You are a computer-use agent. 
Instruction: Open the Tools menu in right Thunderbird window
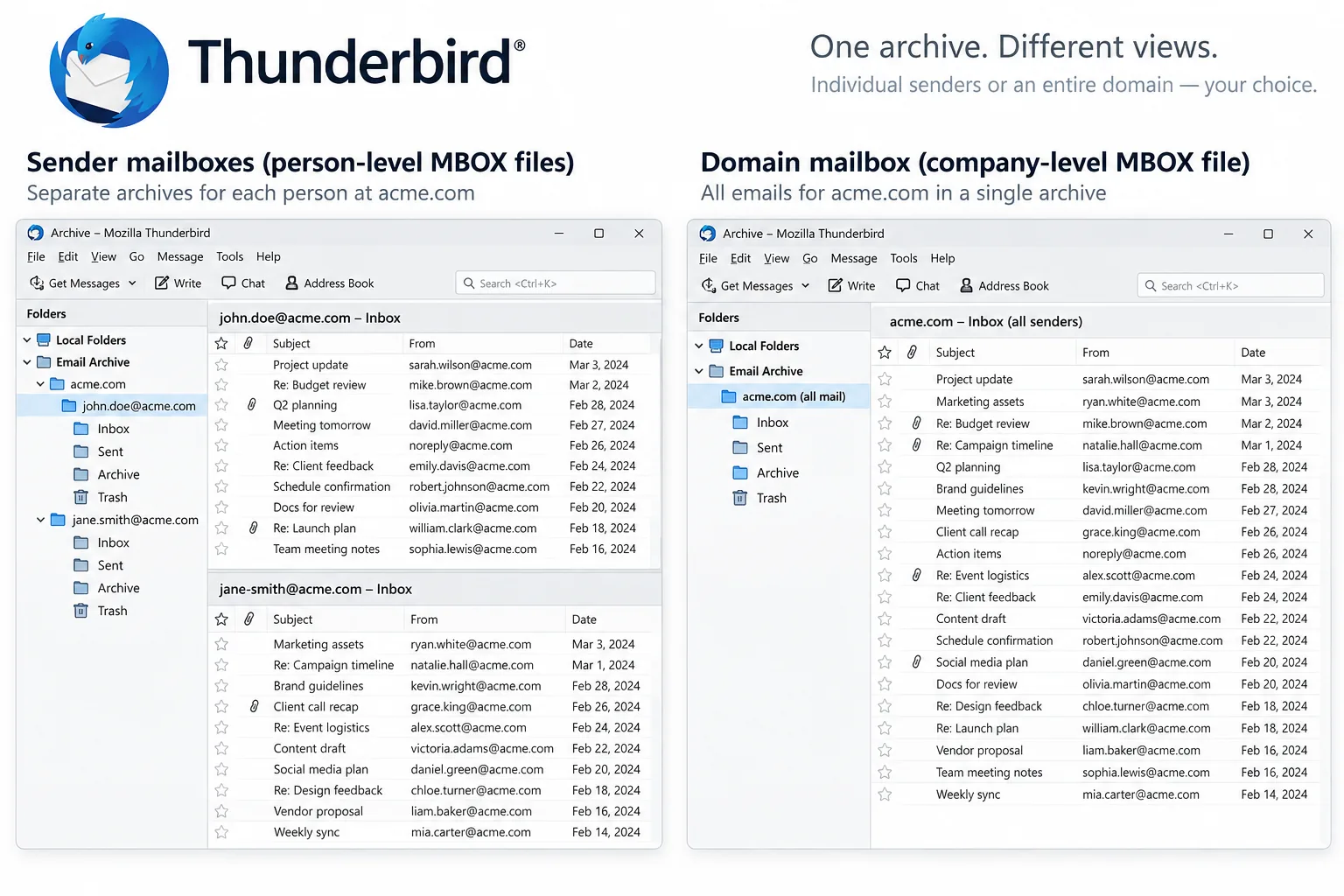click(904, 258)
